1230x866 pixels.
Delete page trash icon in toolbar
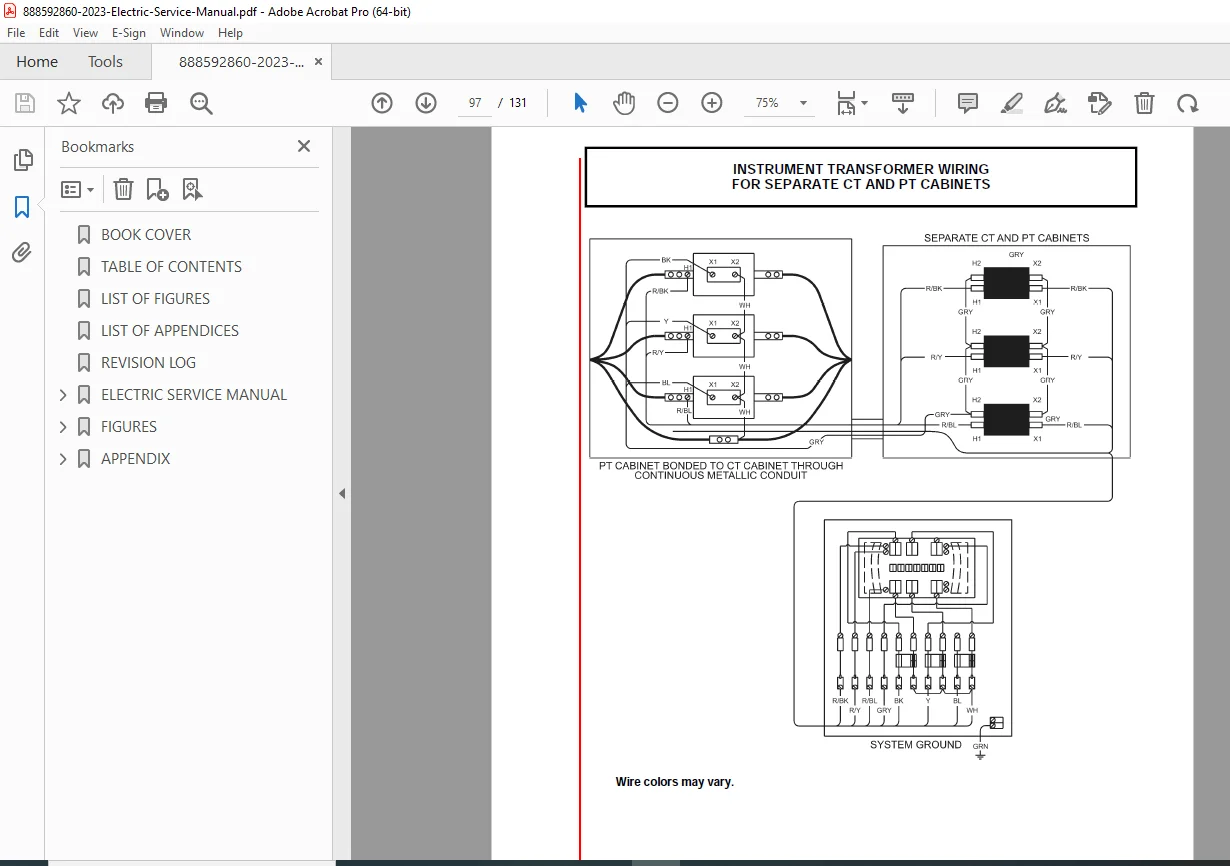[1144, 103]
